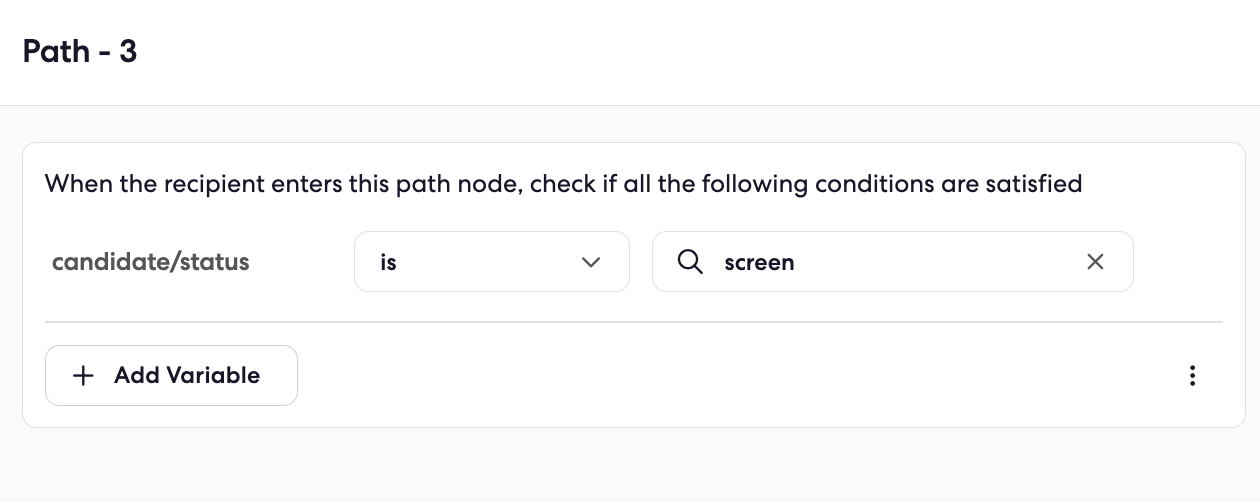The width and height of the screenshot is (1260, 502).
Task: Click the magnifier search icon in value field
Action: click(690, 262)
